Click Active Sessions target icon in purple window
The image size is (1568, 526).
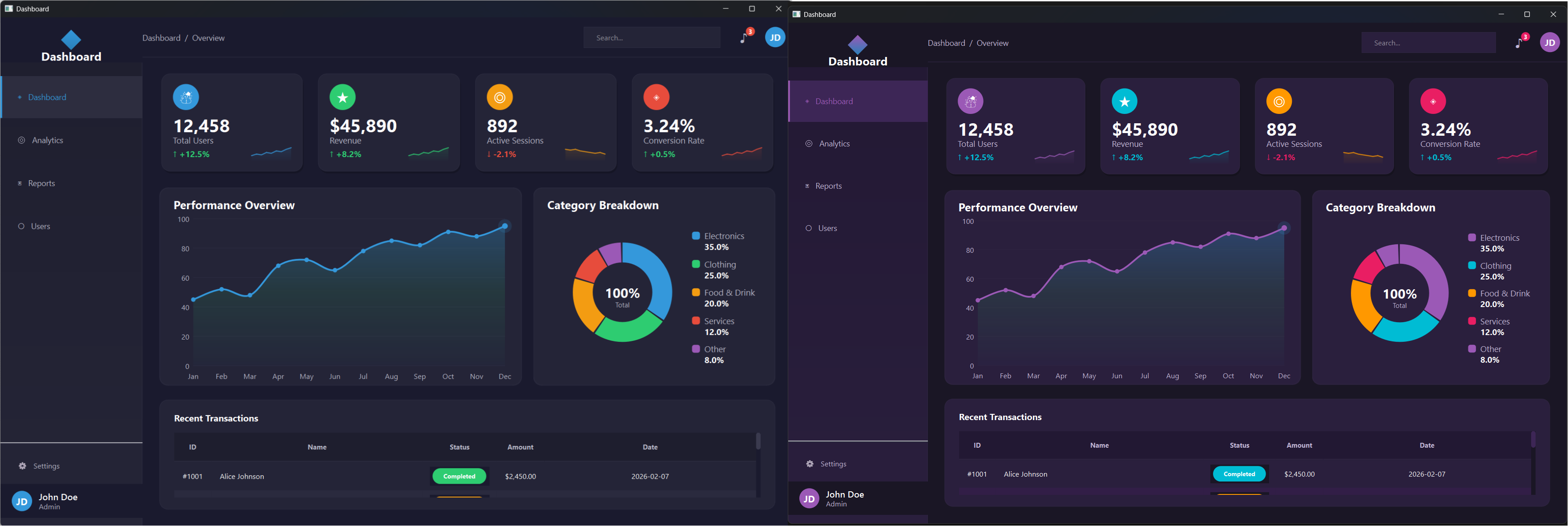click(x=1279, y=101)
